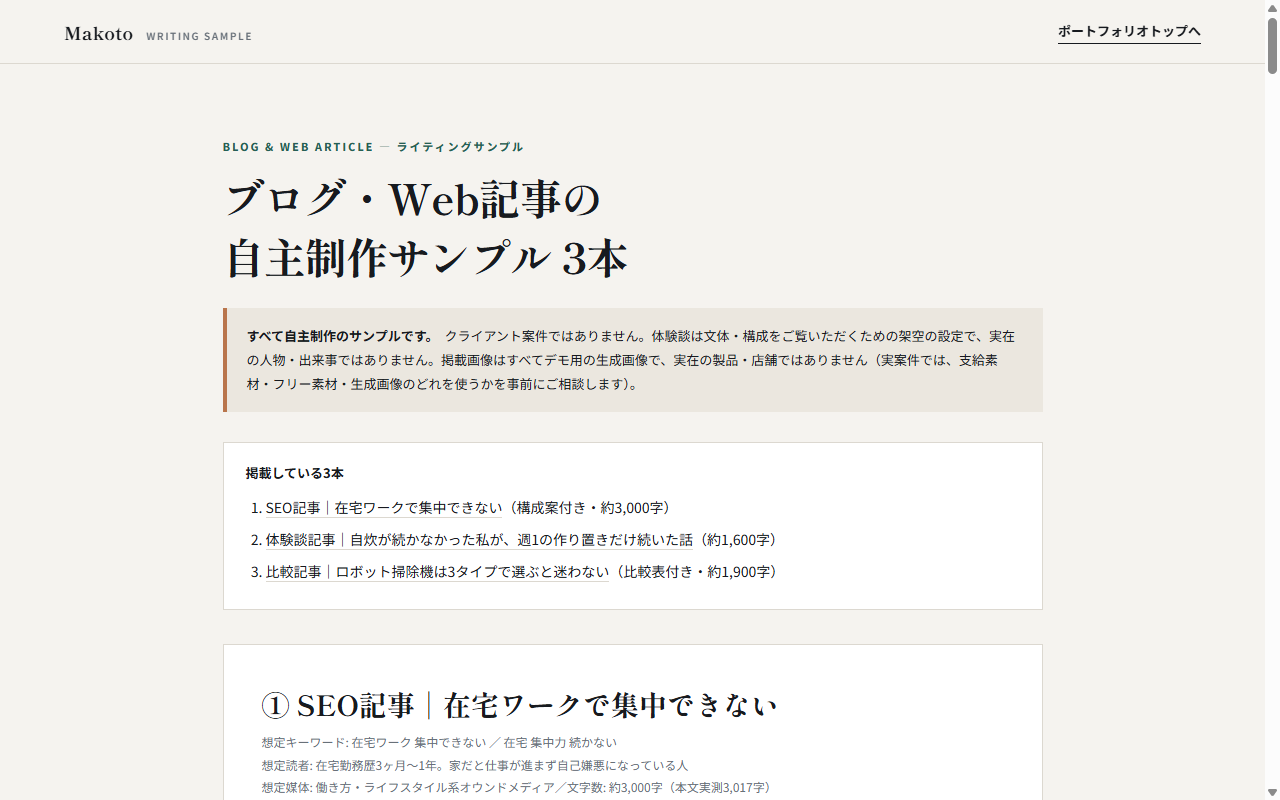Viewport: 1280px width, 800px height.
Task: Open the ポートフォリオトップへ link
Action: click(1129, 32)
